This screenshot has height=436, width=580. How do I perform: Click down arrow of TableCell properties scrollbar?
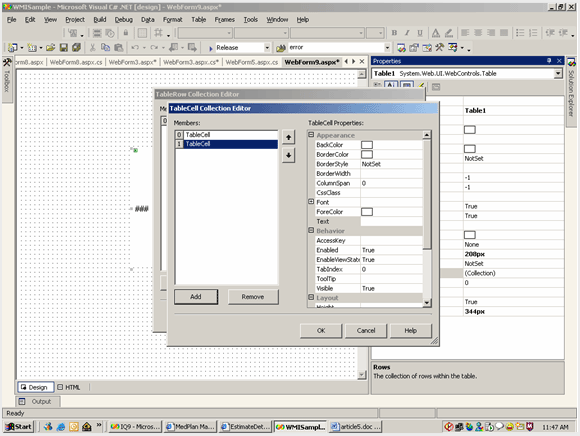(x=426, y=303)
